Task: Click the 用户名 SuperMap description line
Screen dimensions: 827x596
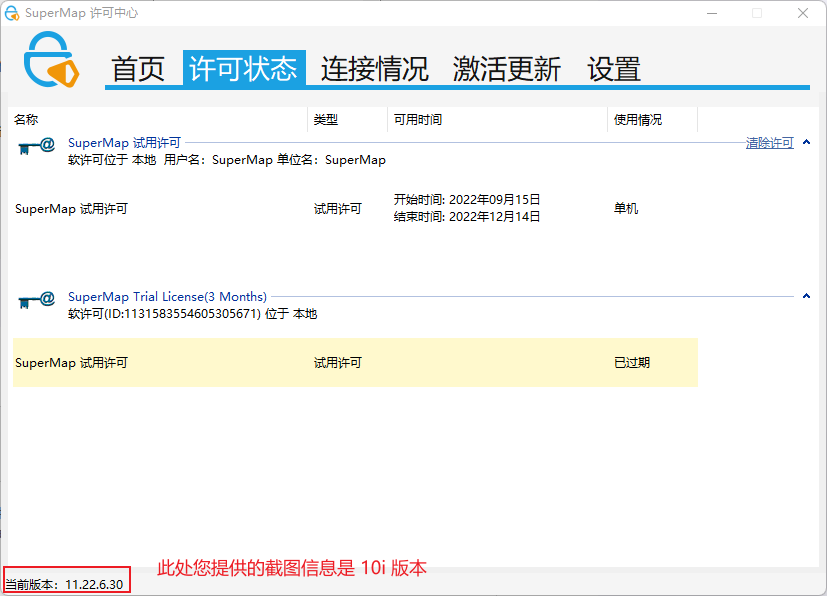Action: click(227, 160)
